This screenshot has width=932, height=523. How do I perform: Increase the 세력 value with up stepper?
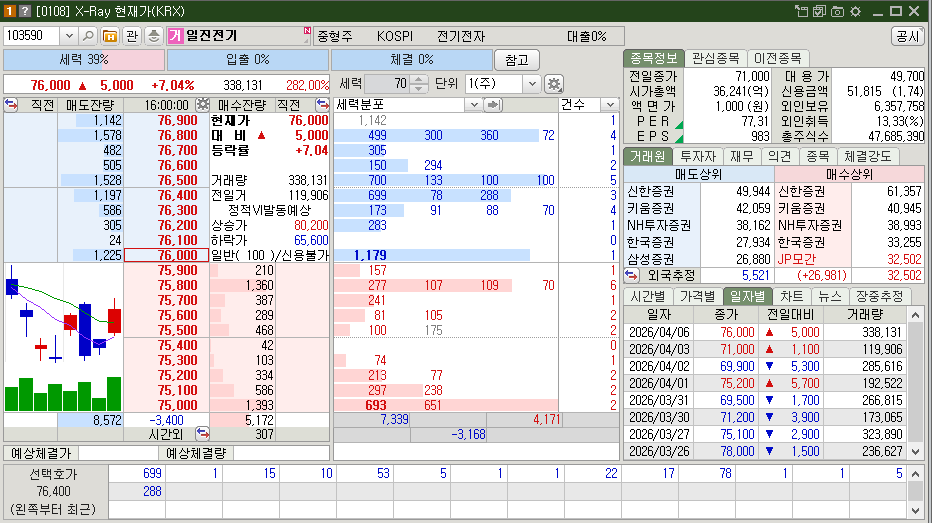[x=418, y=80]
